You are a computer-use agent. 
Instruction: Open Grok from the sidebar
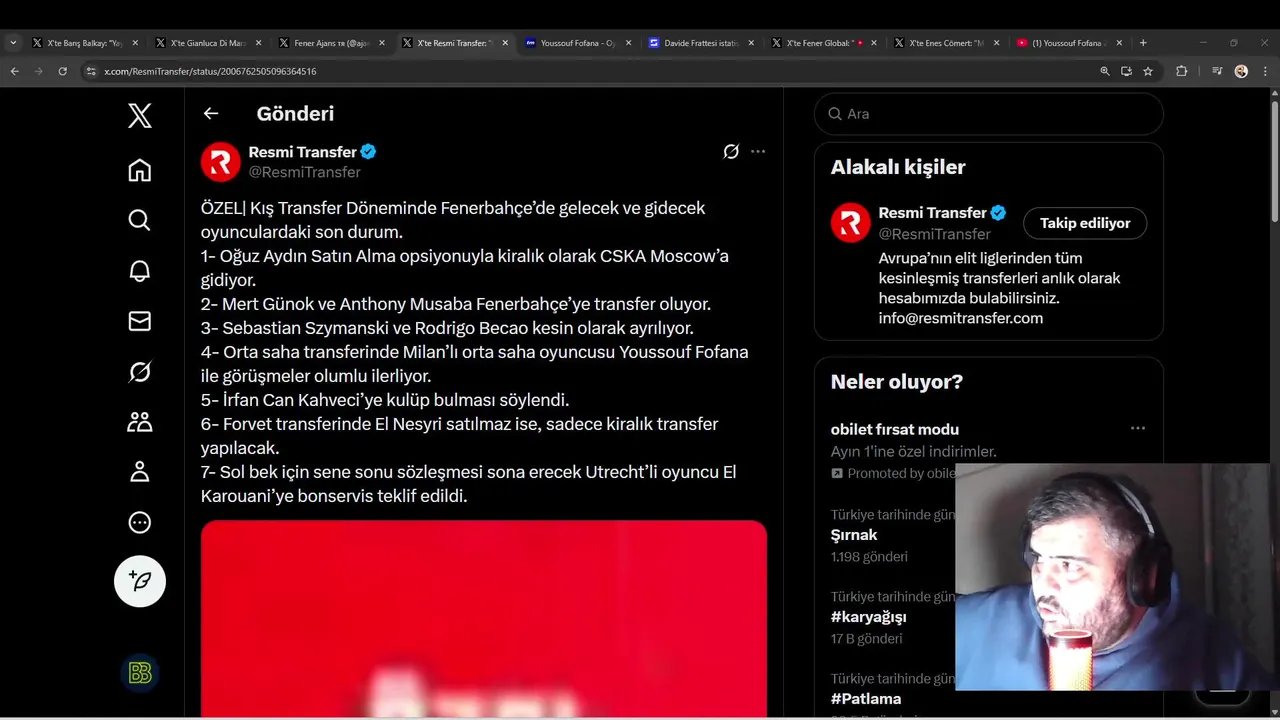(x=140, y=372)
